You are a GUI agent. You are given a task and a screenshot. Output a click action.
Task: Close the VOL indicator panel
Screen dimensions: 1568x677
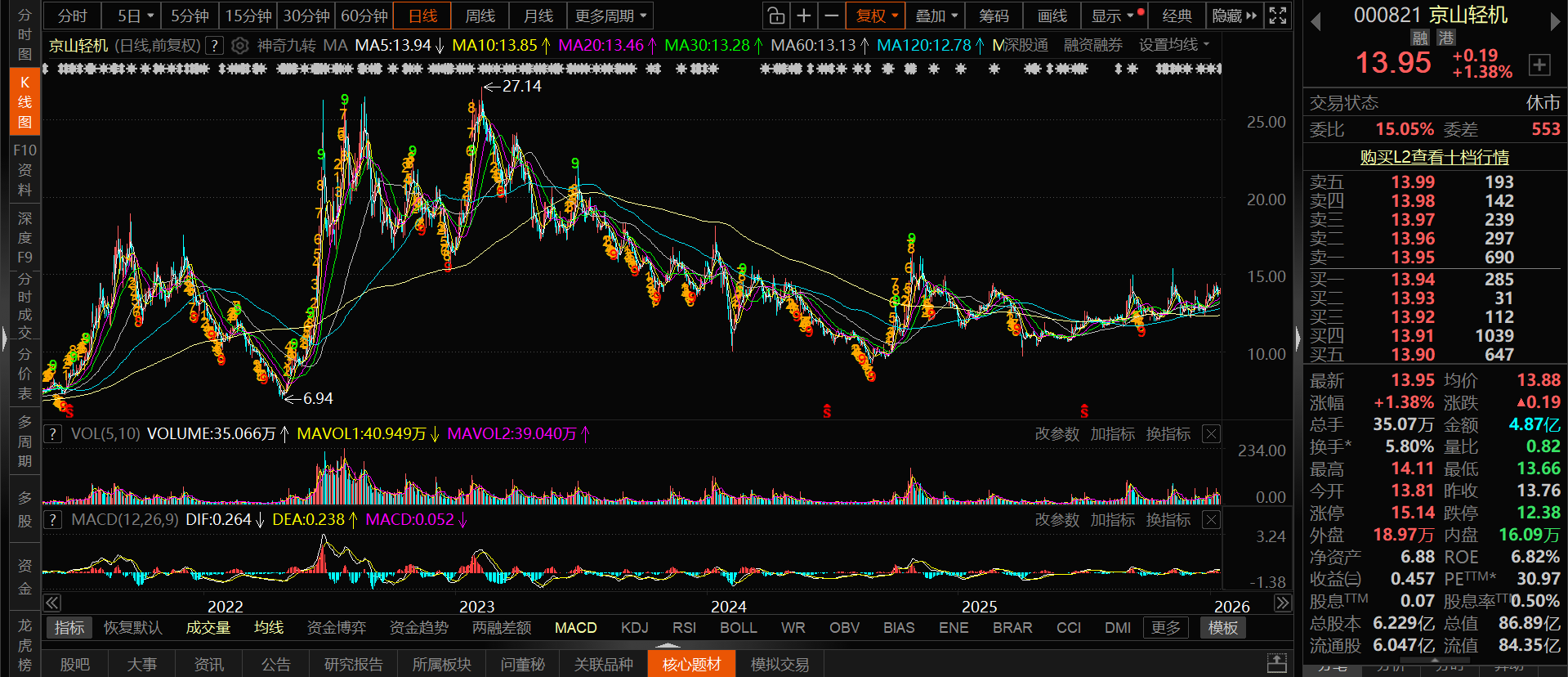[1212, 434]
